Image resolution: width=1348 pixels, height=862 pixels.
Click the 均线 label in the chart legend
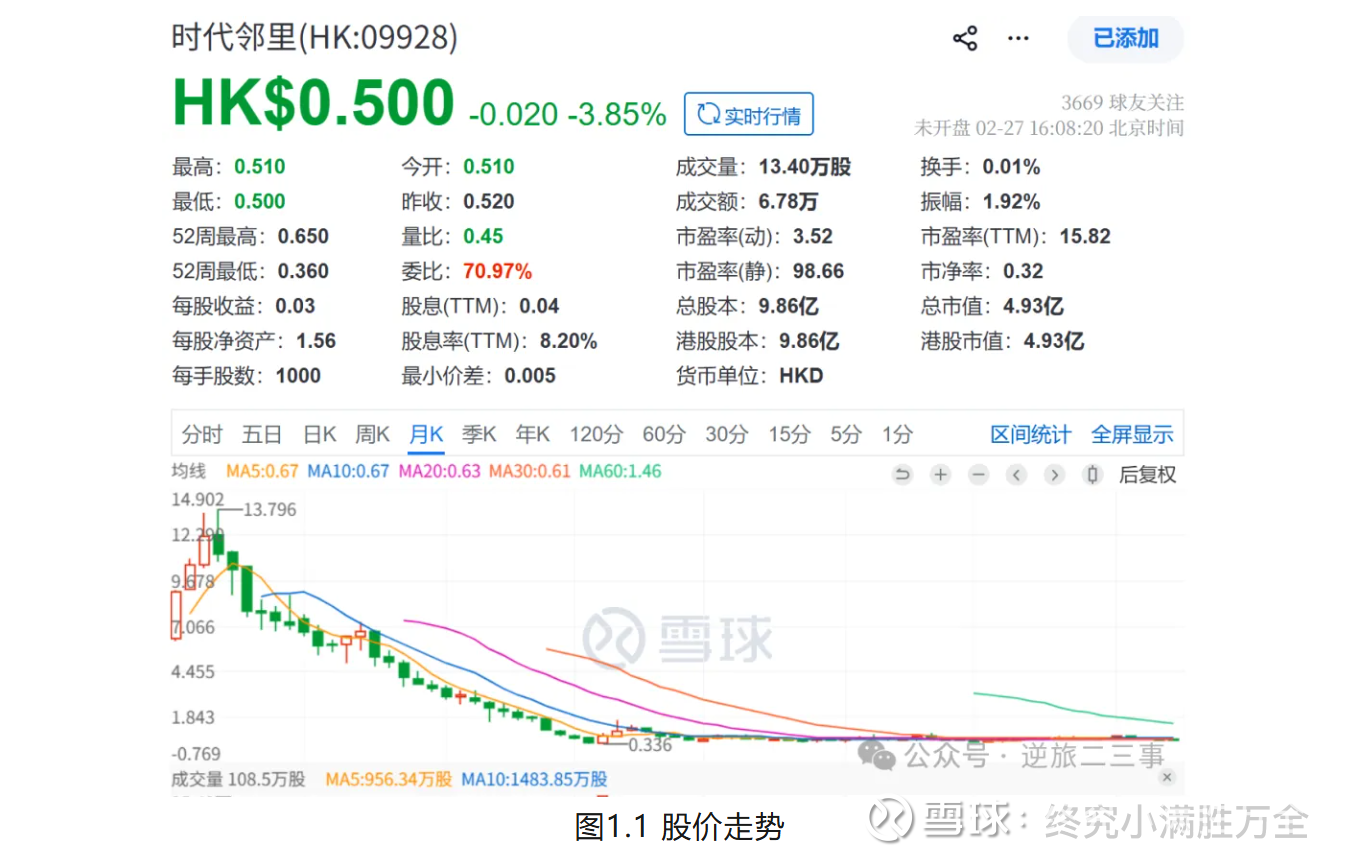click(188, 471)
